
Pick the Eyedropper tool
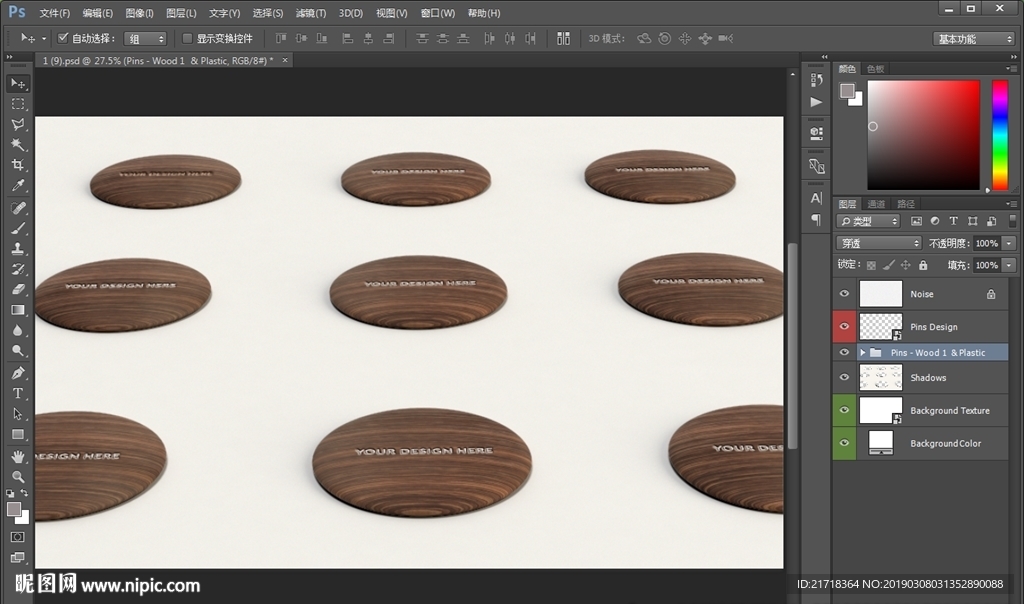pos(18,186)
